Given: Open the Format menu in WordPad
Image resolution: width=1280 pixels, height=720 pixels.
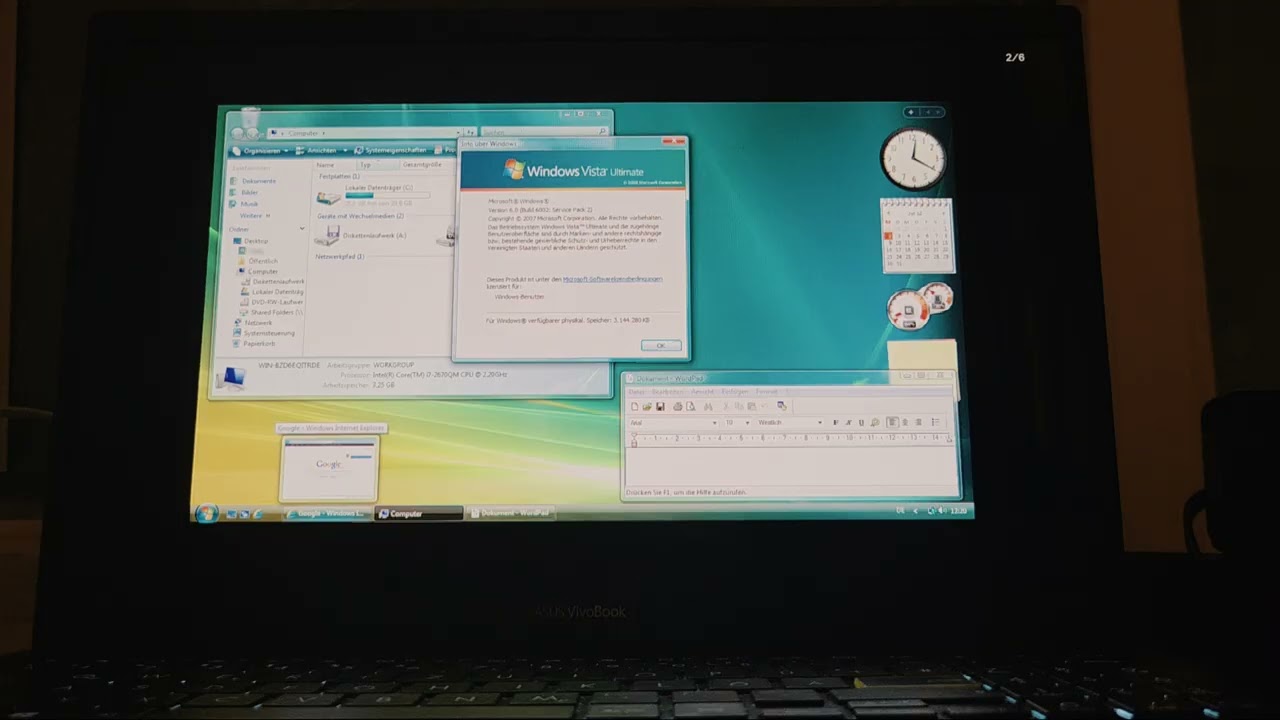Looking at the screenshot, I should point(767,392).
